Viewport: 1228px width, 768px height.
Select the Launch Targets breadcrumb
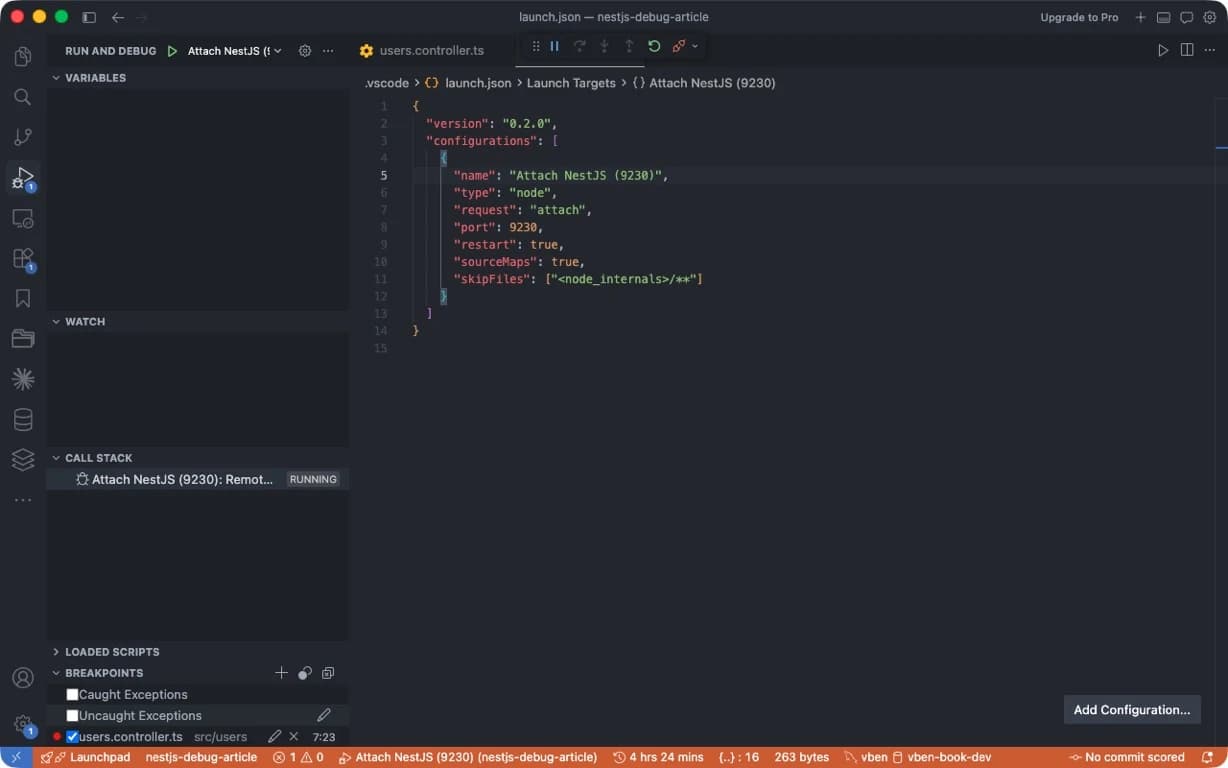click(571, 83)
